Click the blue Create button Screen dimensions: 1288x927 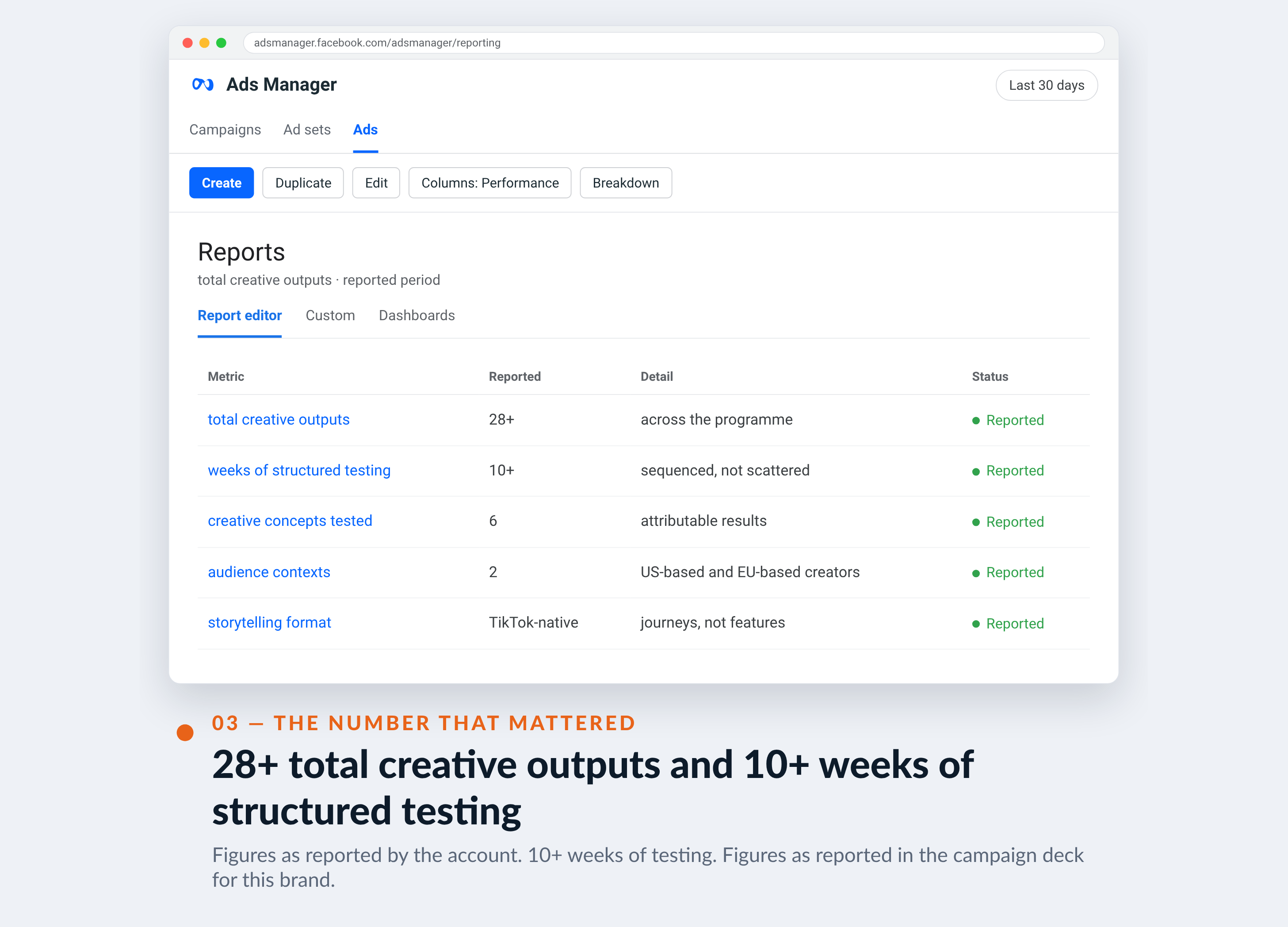pos(222,183)
